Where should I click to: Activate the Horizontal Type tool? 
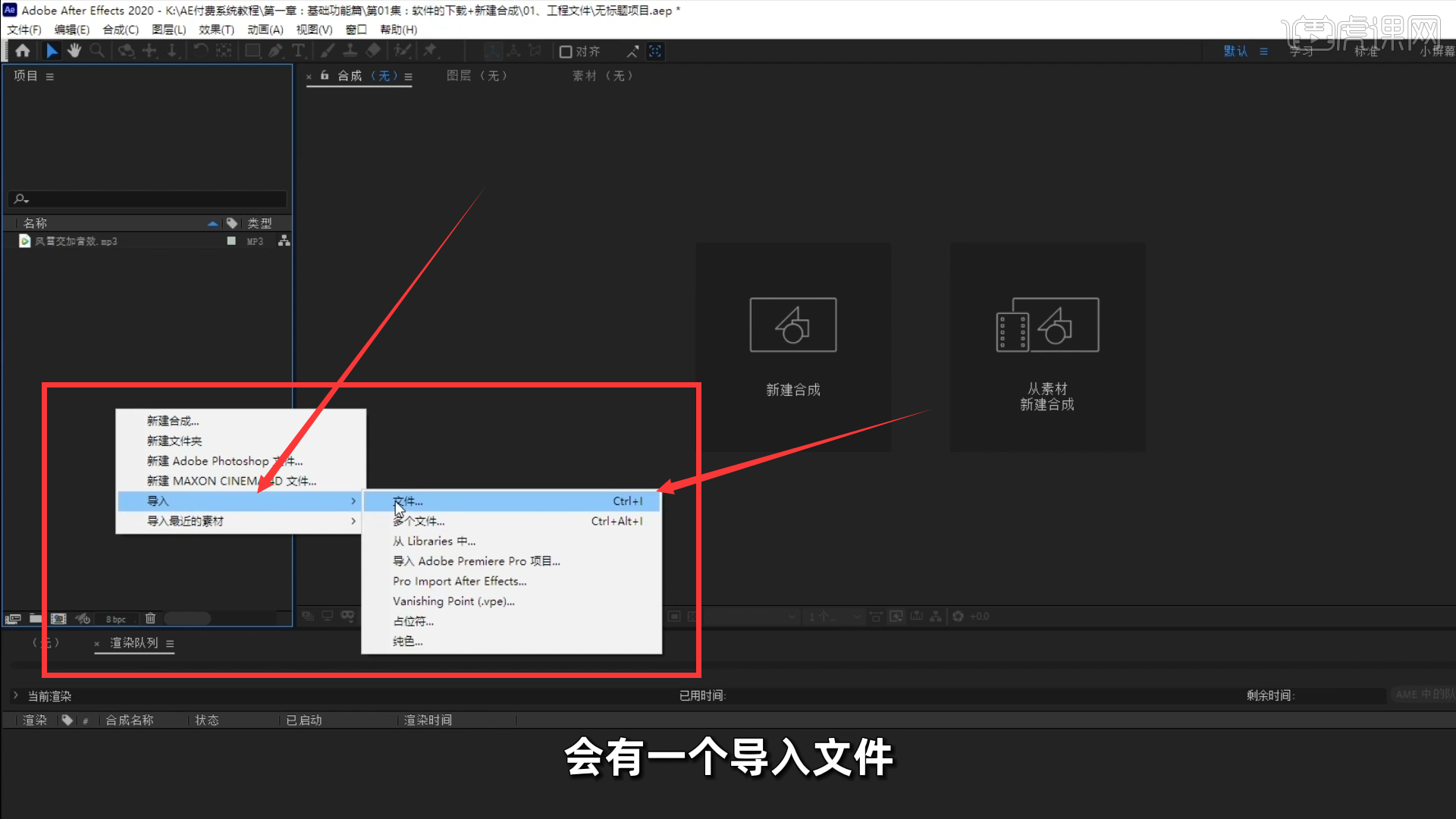[299, 51]
